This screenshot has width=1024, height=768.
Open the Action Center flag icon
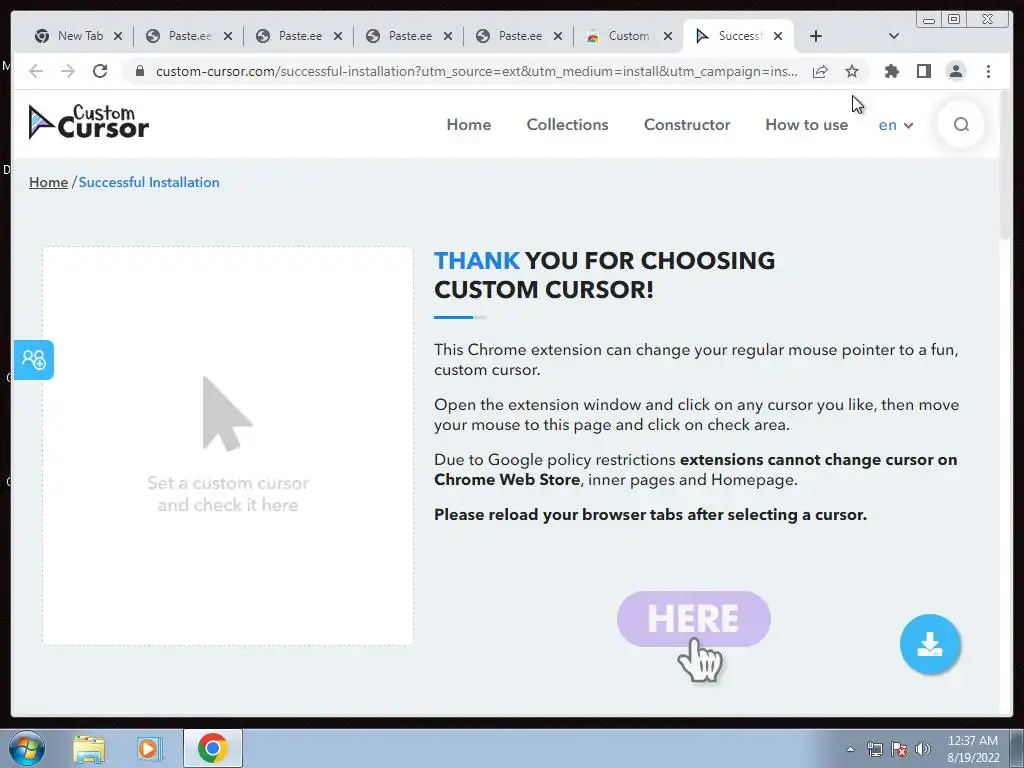coord(899,749)
